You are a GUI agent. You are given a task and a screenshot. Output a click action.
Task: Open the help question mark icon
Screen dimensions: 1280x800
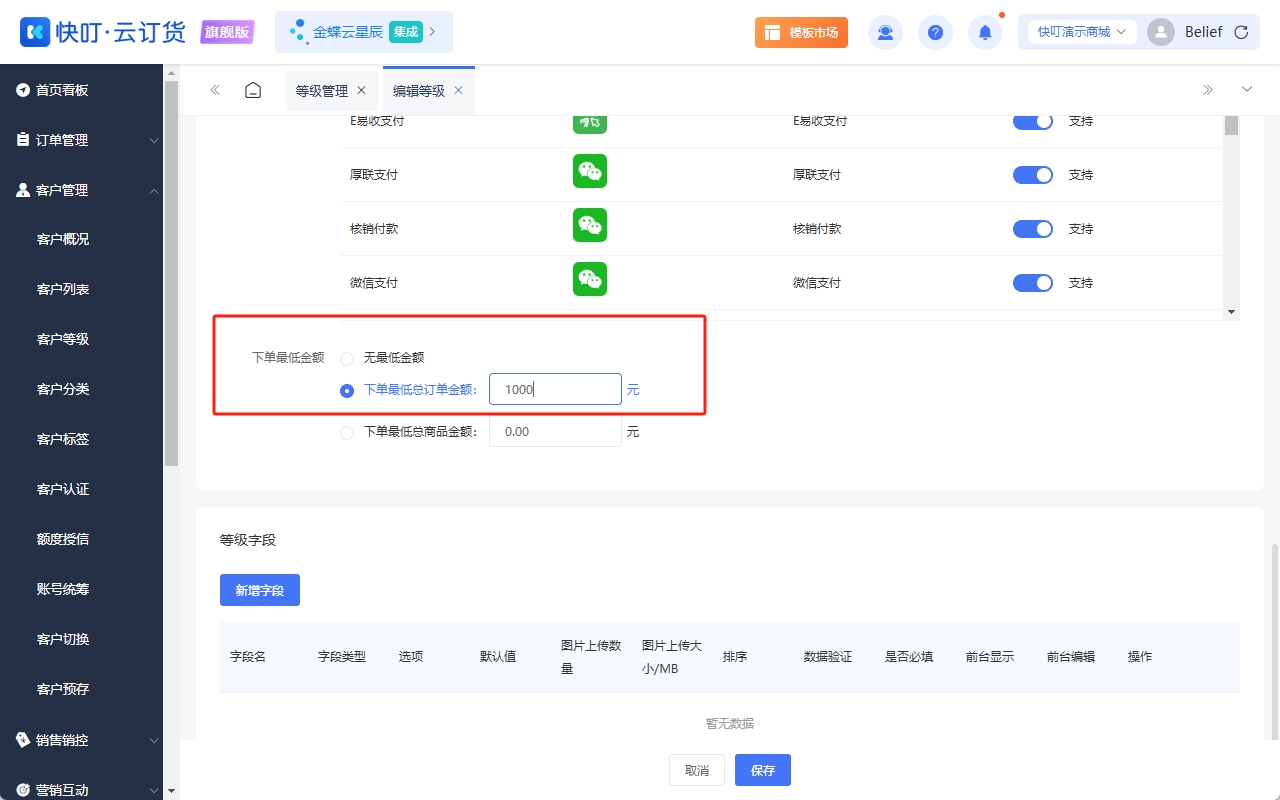coord(935,32)
